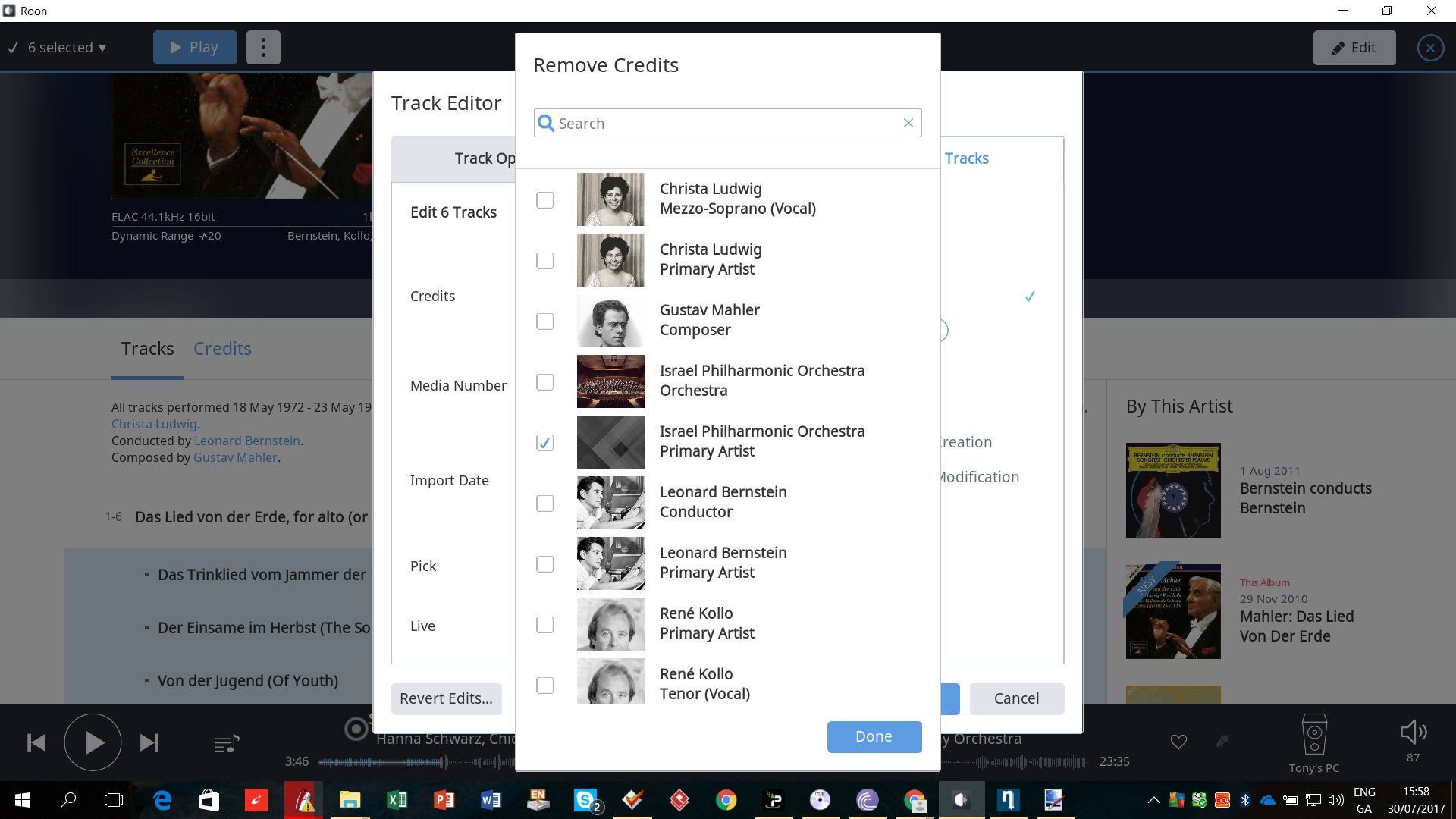Image resolution: width=1456 pixels, height=819 pixels.
Task: Check René Kollo Tenor (Vocal) checkbox
Action: point(544,686)
